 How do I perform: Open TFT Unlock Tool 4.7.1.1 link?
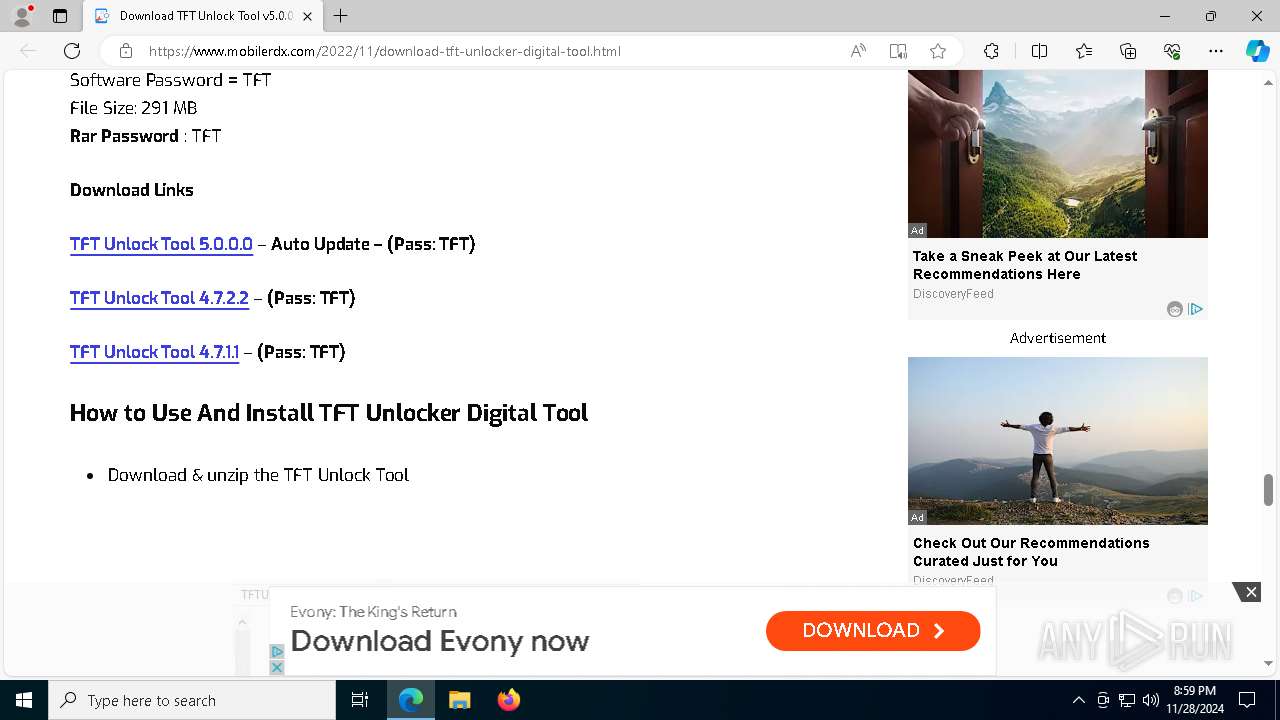[154, 352]
